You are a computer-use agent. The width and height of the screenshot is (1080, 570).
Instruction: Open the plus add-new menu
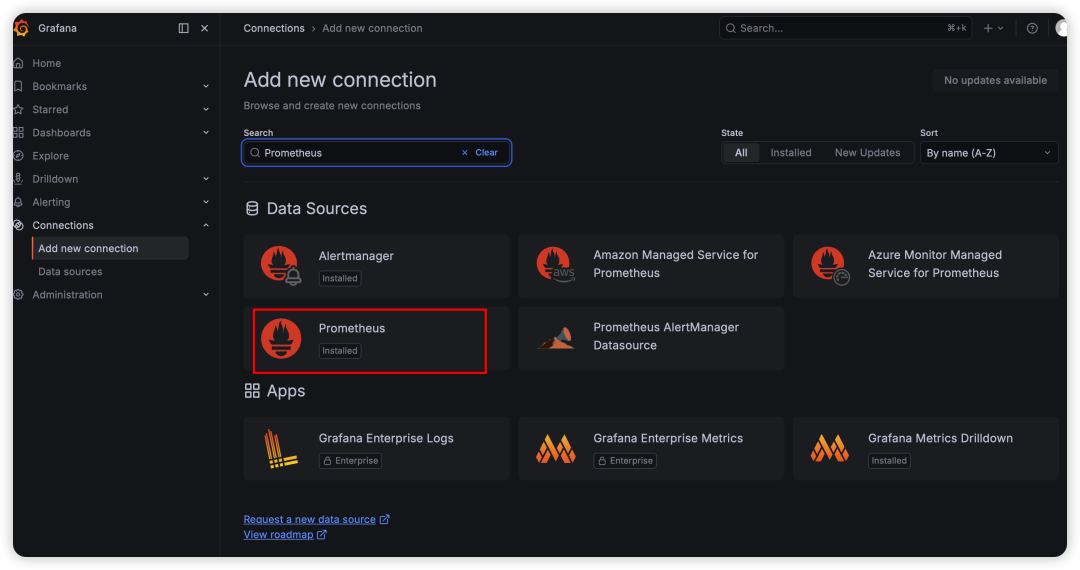(993, 28)
